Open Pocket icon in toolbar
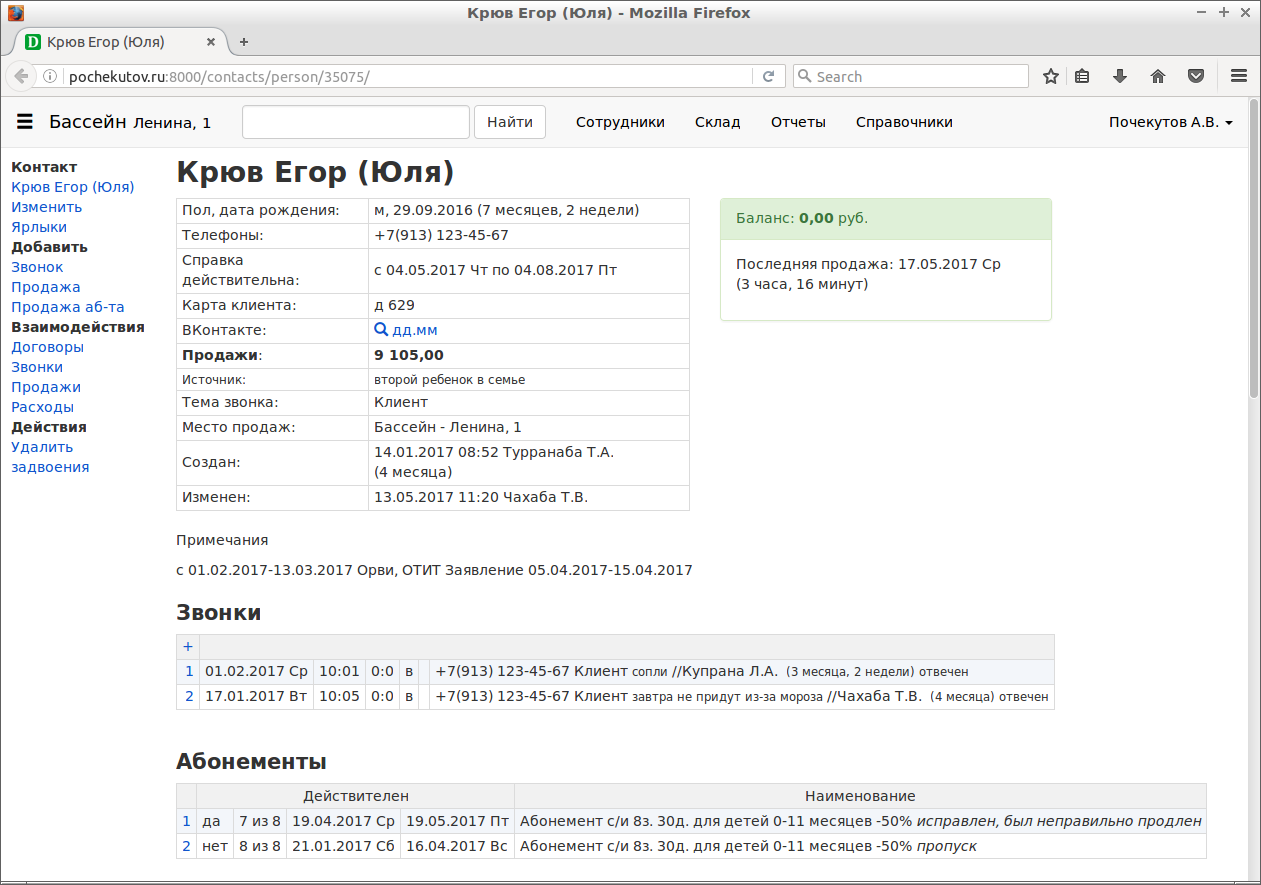The image size is (1261, 885). [1195, 76]
